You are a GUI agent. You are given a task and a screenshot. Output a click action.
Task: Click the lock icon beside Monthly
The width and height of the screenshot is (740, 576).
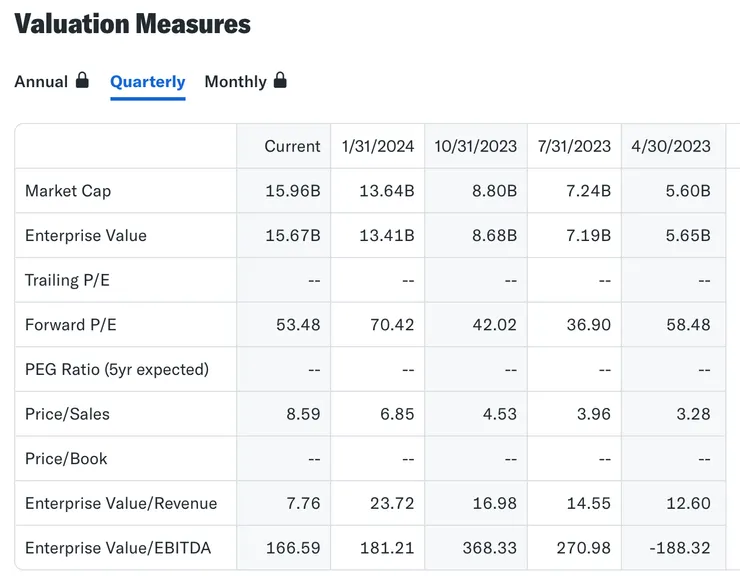[x=280, y=81]
